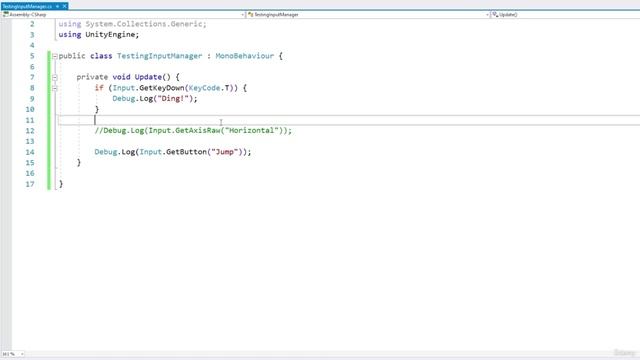Image resolution: width=640 pixels, height=360 pixels.
Task: Select the TestingInputManager.cs file tab
Action: [27, 7]
